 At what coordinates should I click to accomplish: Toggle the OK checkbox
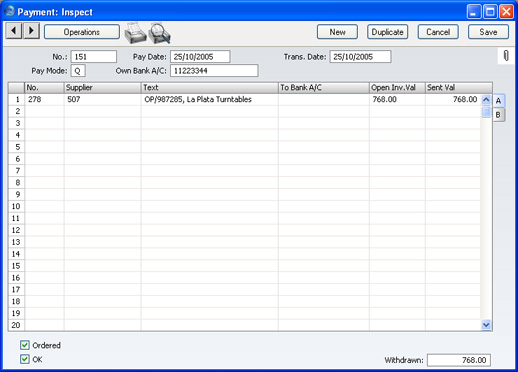click(25, 359)
